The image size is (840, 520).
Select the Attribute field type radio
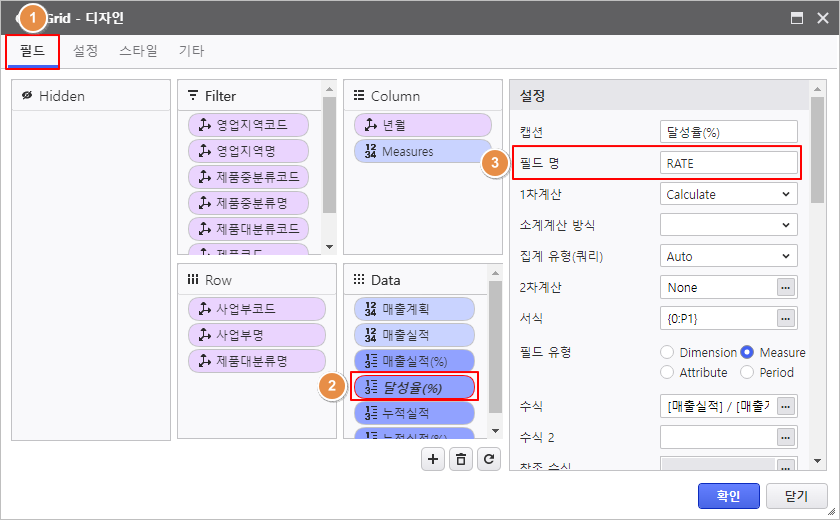point(667,372)
